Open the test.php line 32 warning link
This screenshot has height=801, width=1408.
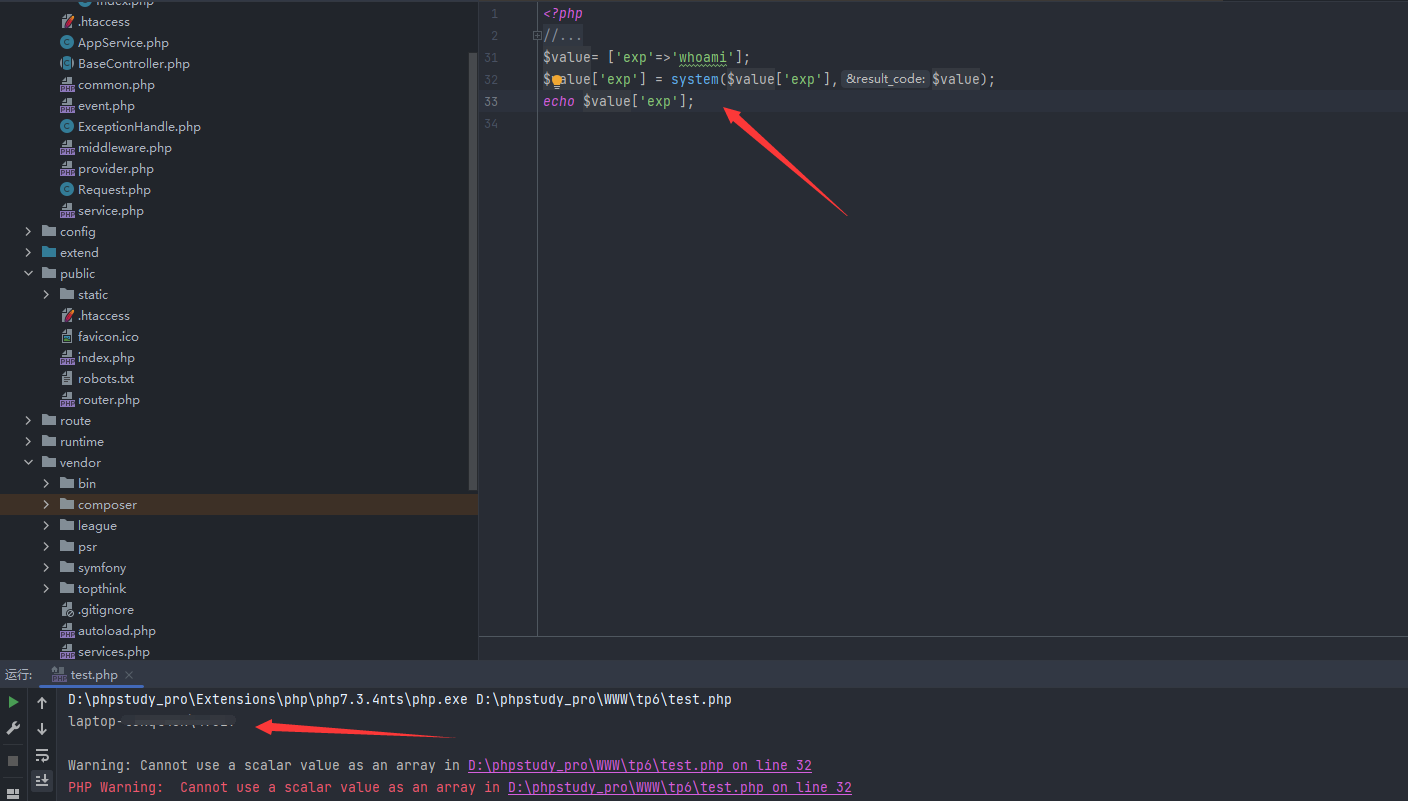pos(639,765)
